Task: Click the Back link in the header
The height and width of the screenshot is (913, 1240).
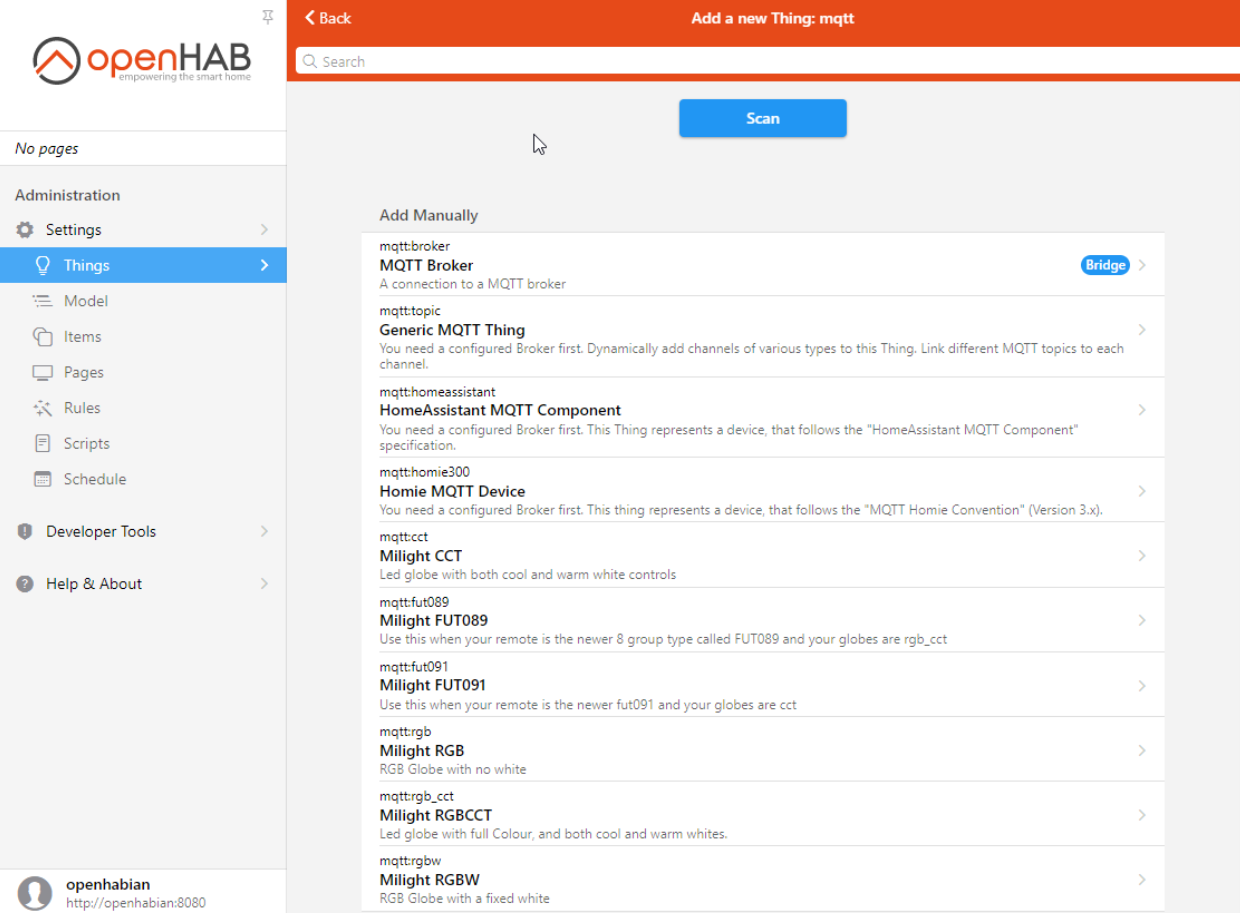Action: (x=327, y=17)
